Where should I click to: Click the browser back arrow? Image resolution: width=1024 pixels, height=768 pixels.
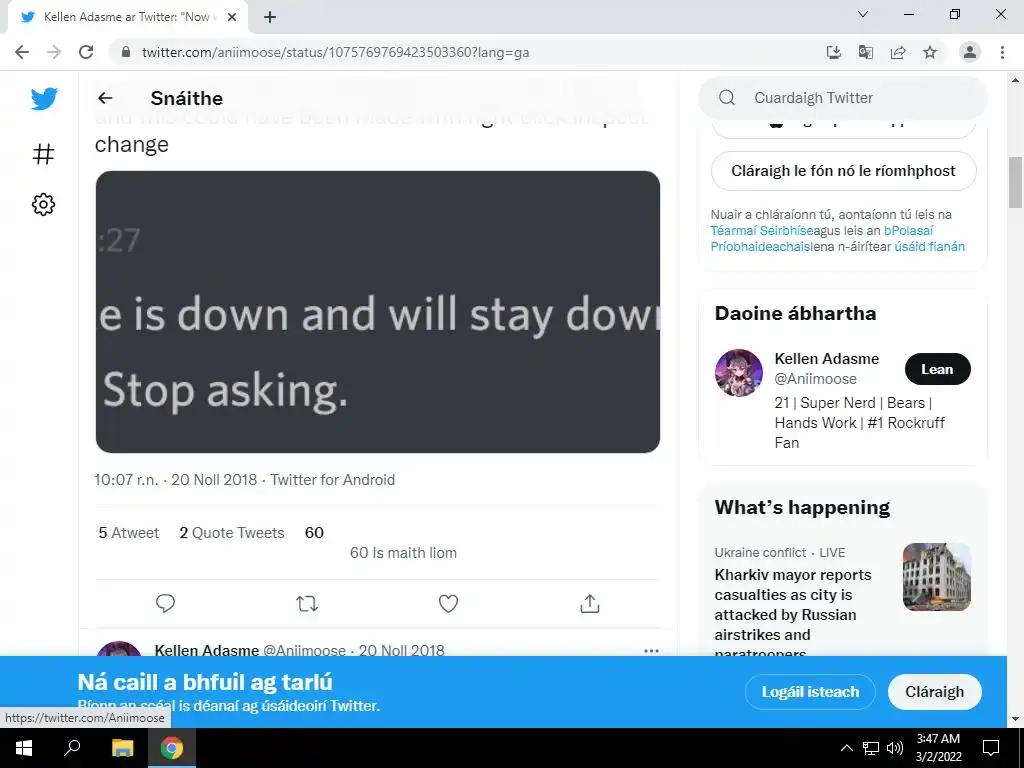click(x=22, y=52)
